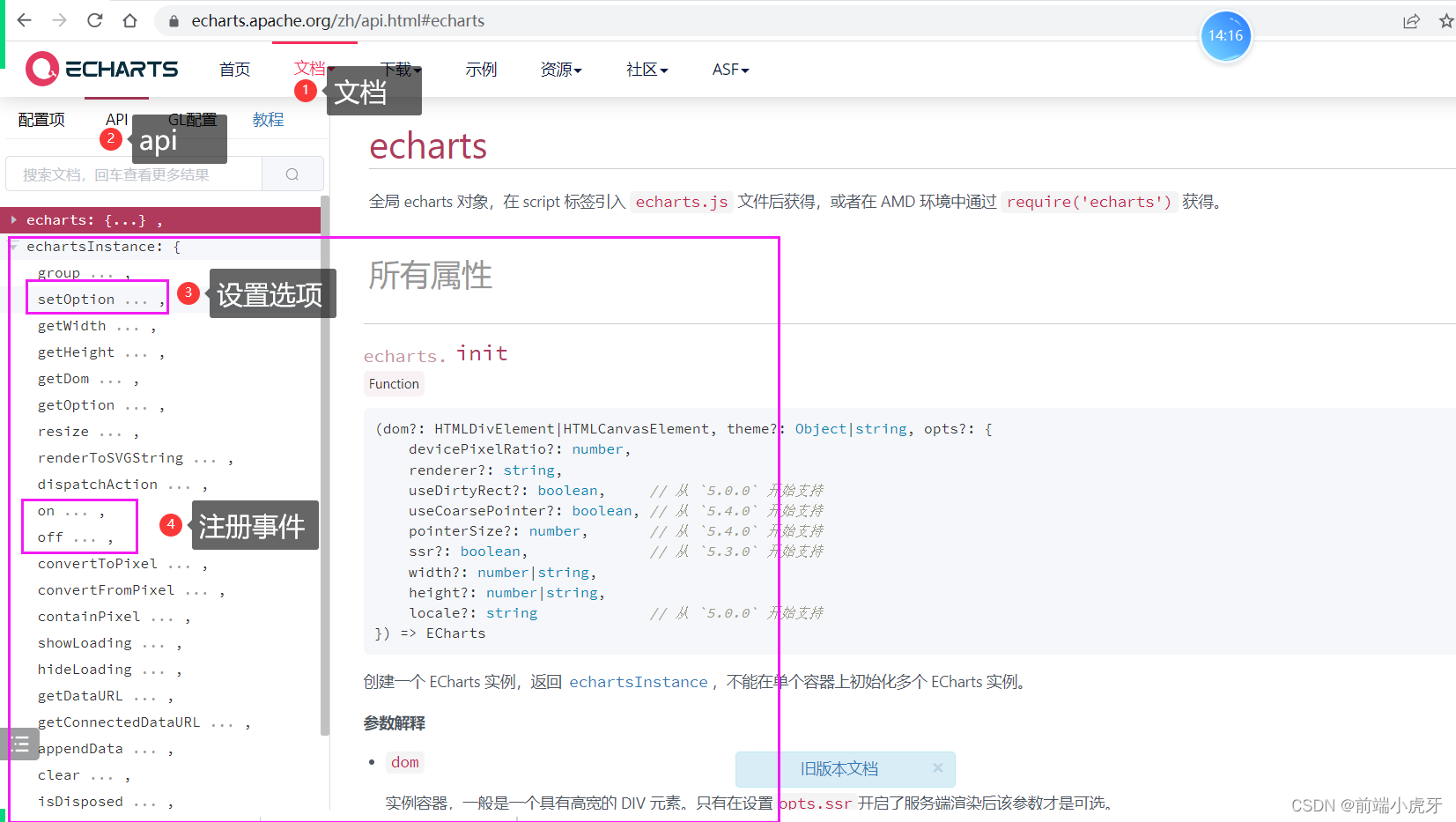Open the floating list menu icon
Screen dimensions: 1456x822
(x=19, y=744)
